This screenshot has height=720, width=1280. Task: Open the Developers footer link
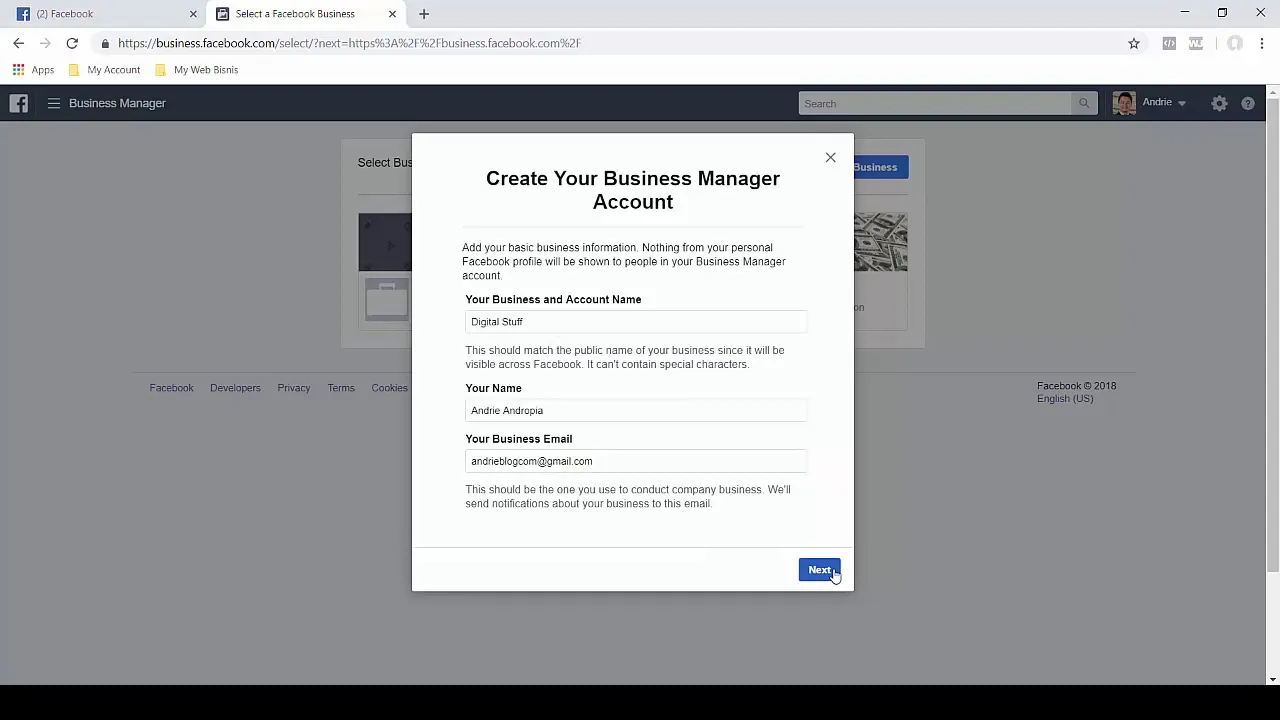235,388
